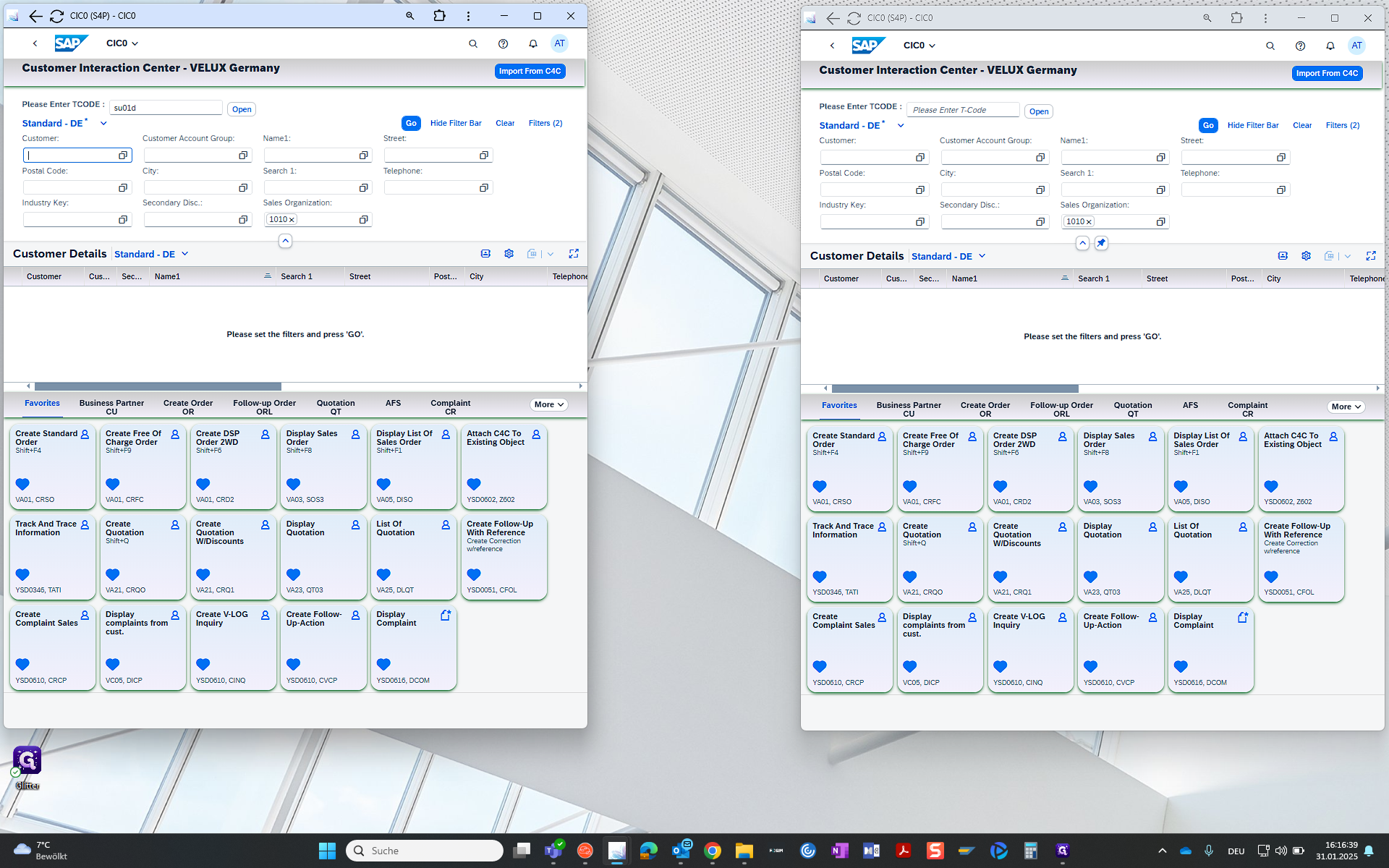The height and width of the screenshot is (868, 1389).
Task: Click Import From C4C button, left window
Action: click(x=530, y=71)
